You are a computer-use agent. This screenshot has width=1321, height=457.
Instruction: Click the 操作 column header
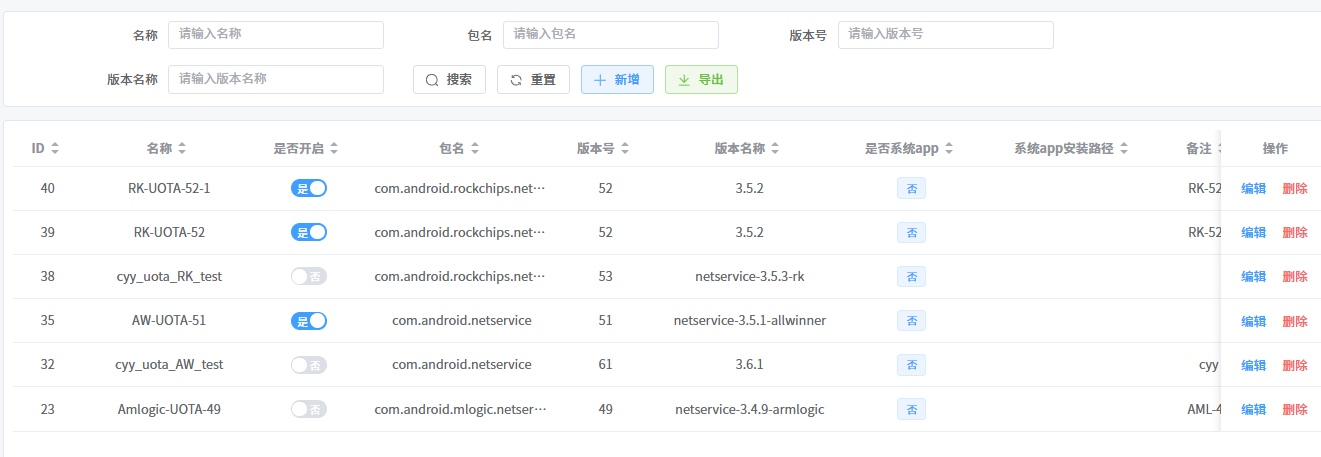(1275, 148)
